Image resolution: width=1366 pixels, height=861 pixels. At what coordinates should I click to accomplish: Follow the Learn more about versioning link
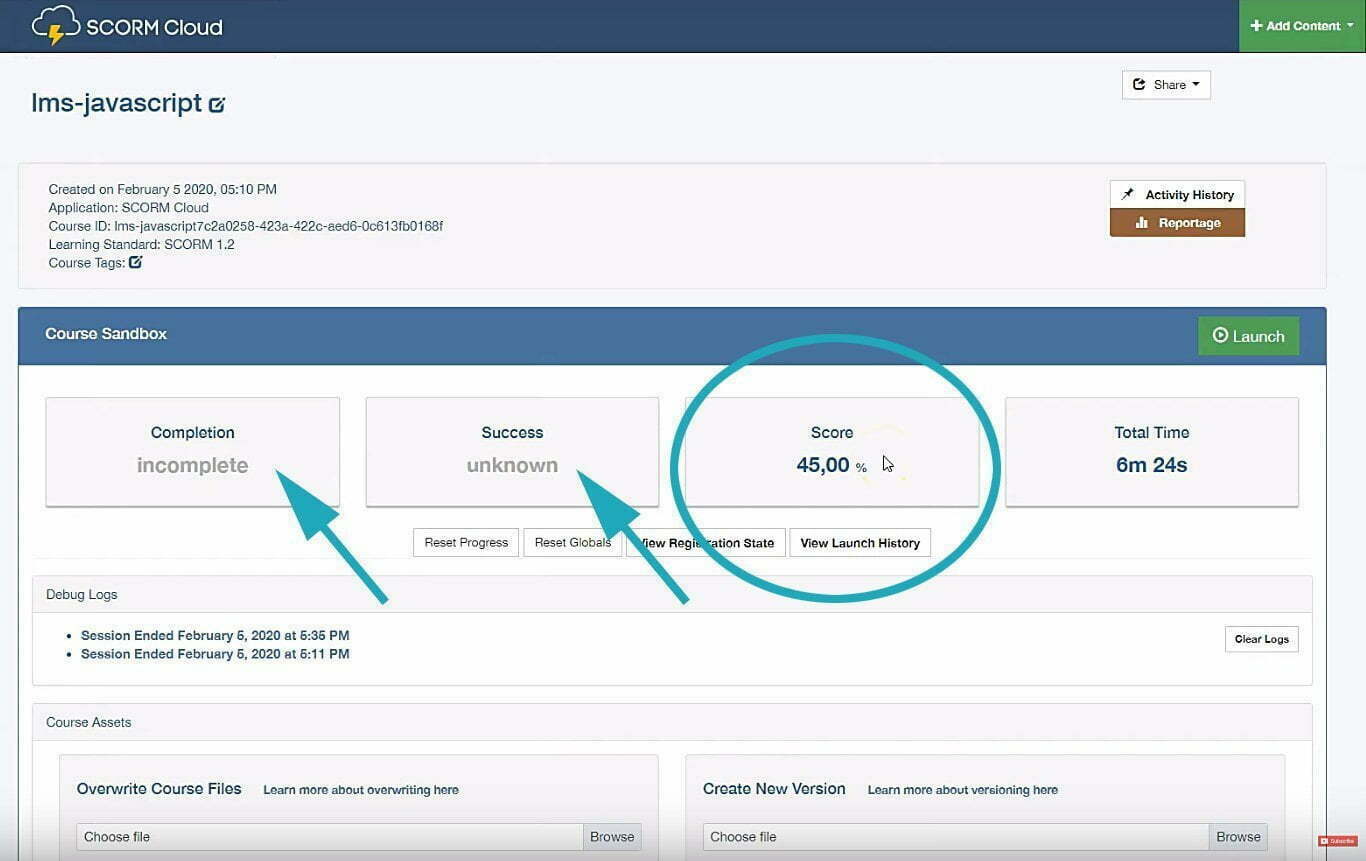click(963, 790)
